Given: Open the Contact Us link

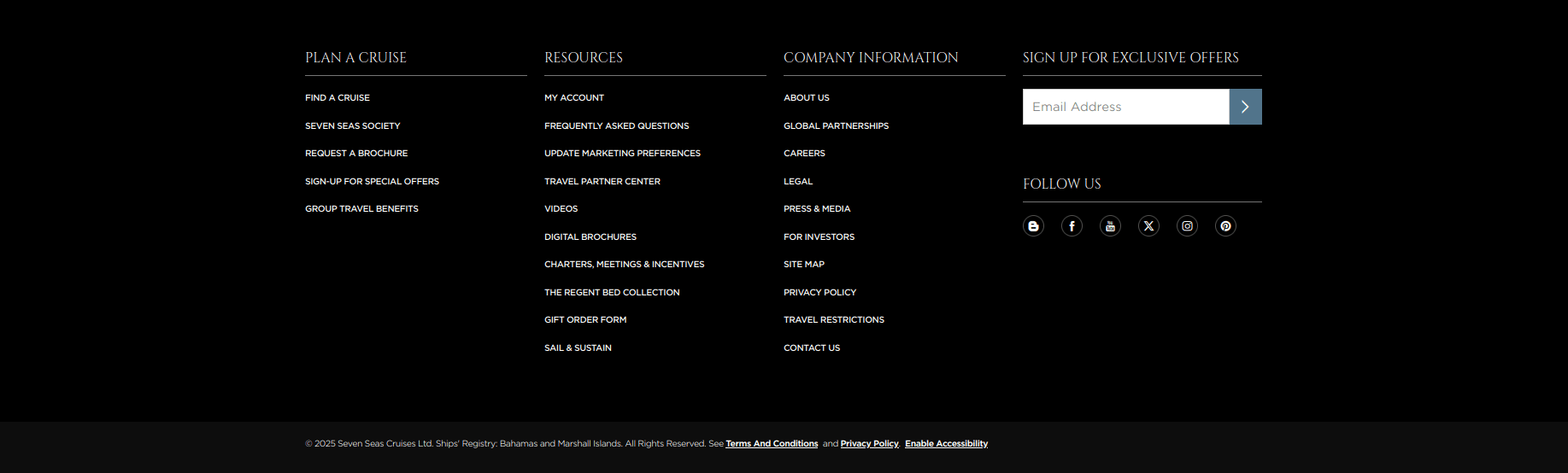Looking at the screenshot, I should point(811,348).
